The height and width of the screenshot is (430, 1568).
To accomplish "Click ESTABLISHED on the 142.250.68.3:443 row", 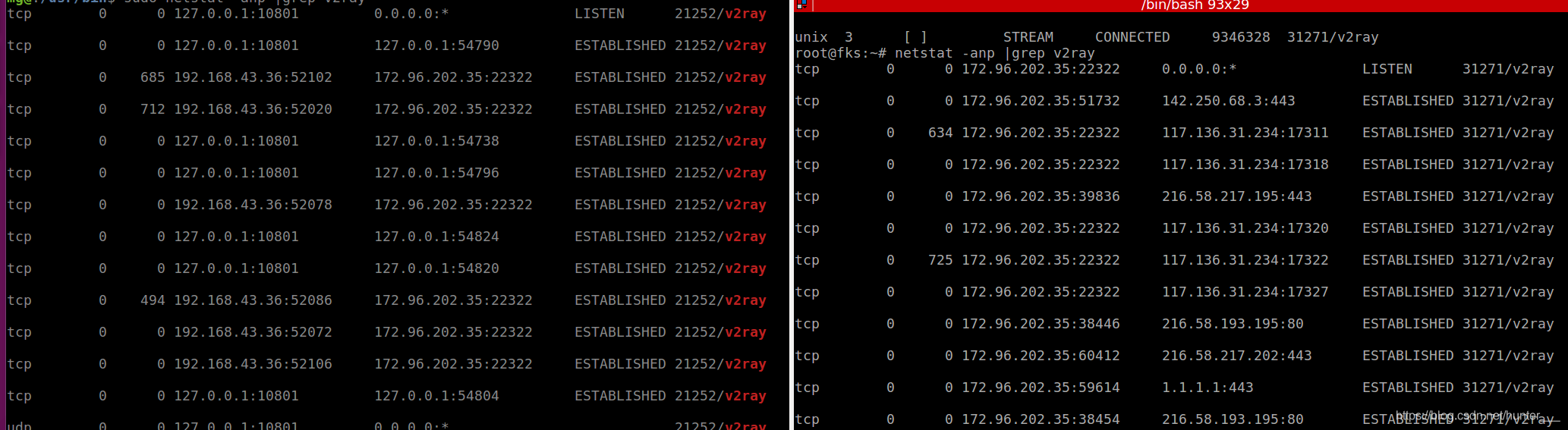I will click(x=1408, y=101).
